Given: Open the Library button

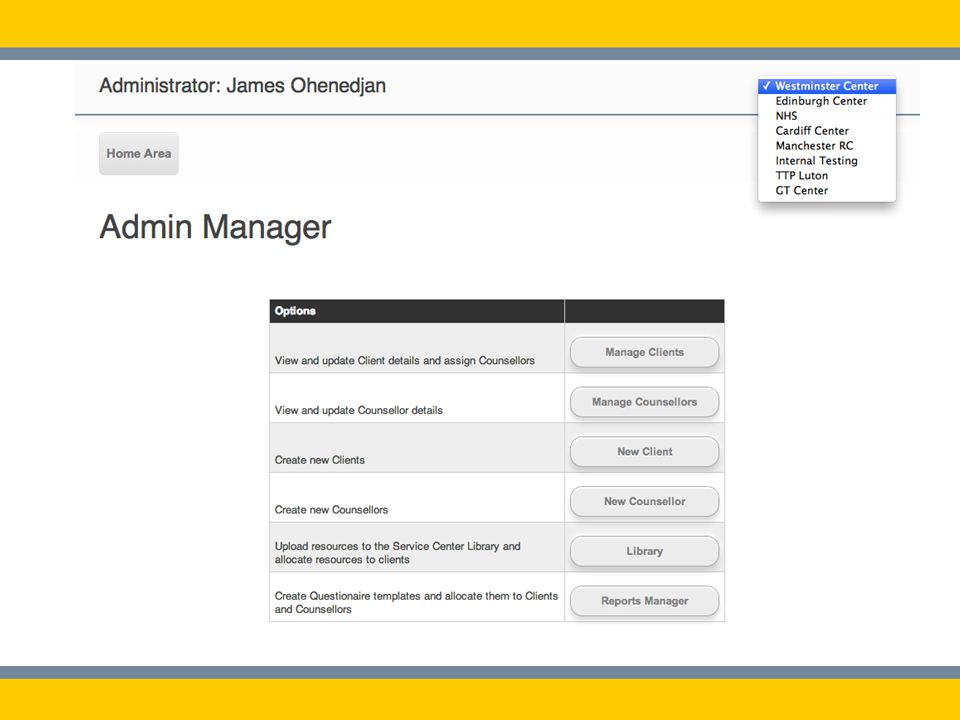Looking at the screenshot, I should (644, 551).
